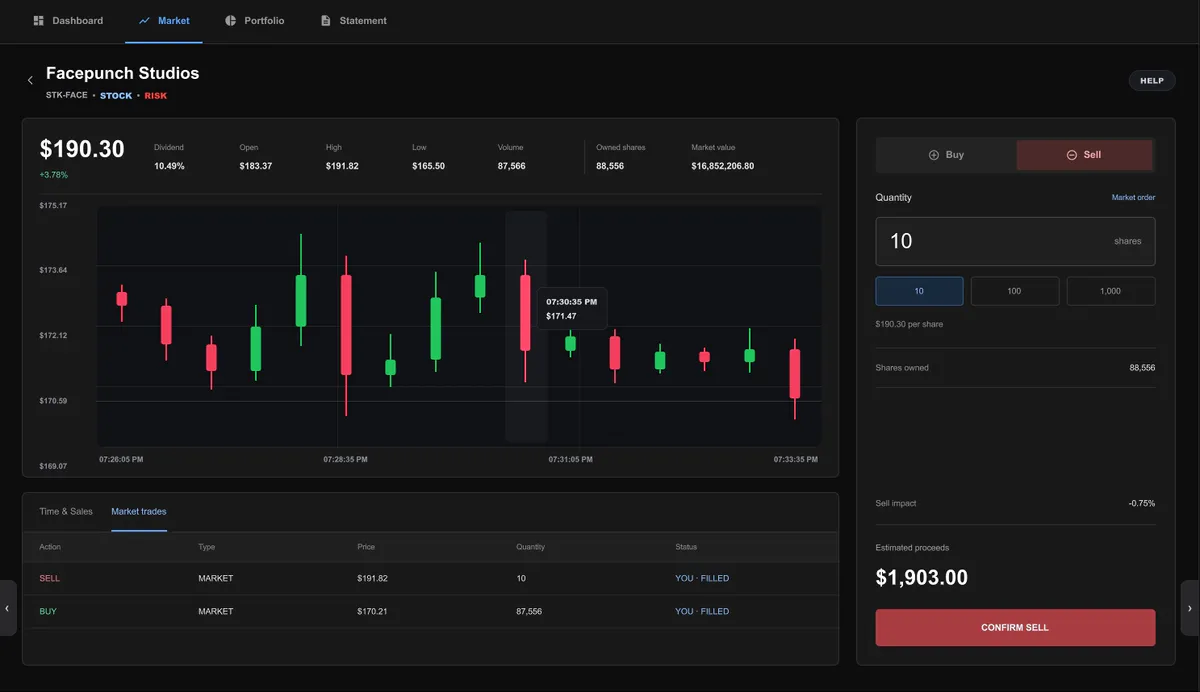Select the 10 shares quantity preset
Image resolution: width=1200 pixels, height=692 pixels.
tap(919, 291)
